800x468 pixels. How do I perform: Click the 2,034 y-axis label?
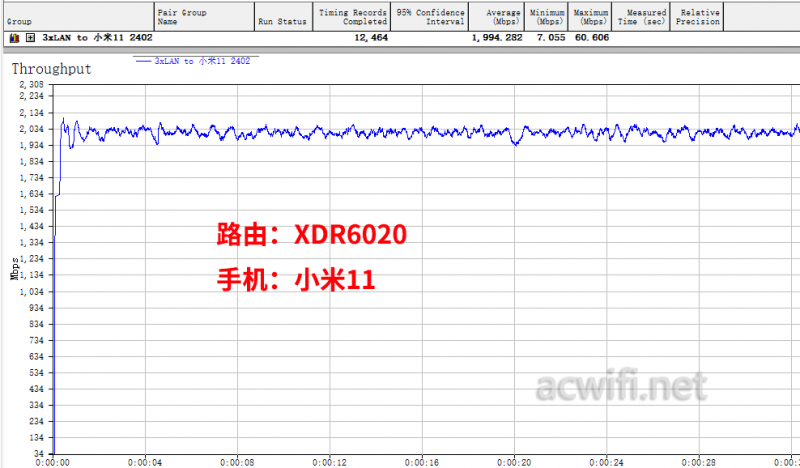32,129
